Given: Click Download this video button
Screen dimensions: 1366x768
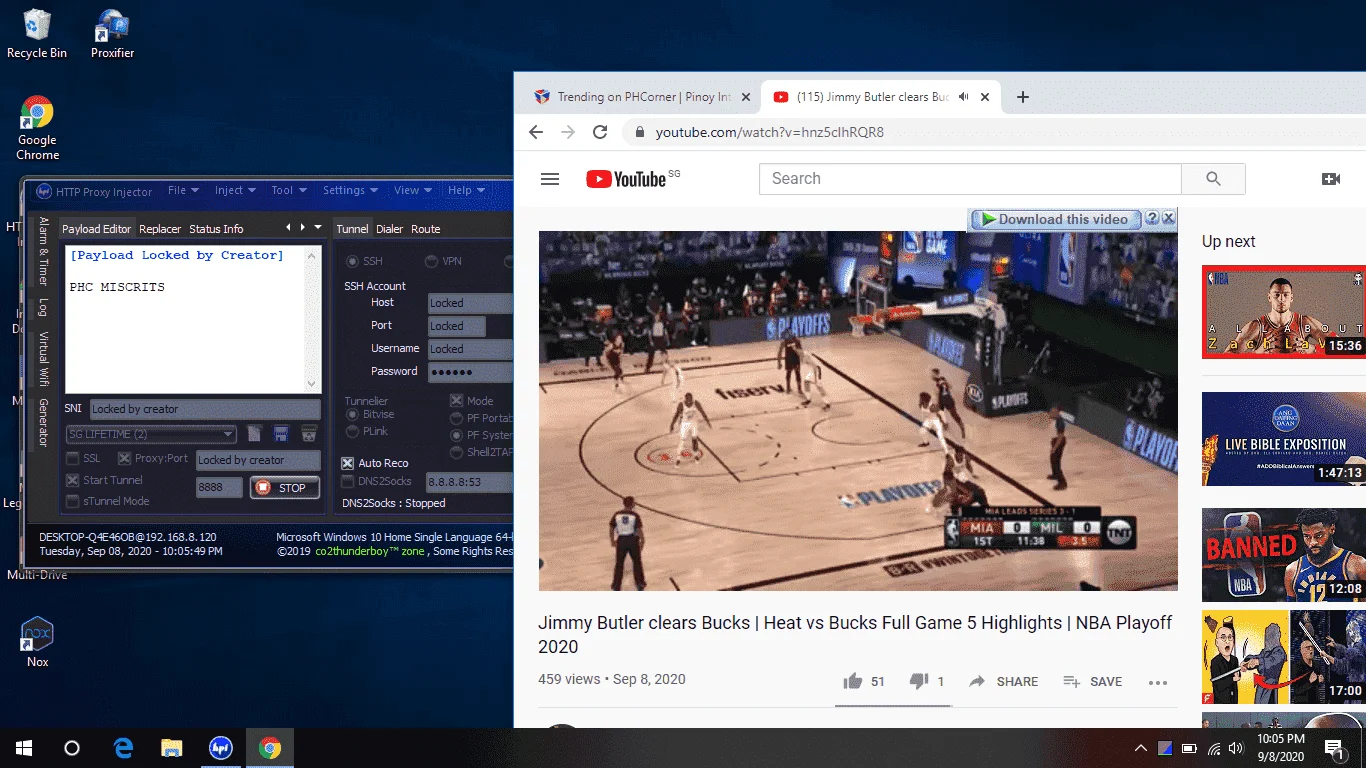Looking at the screenshot, I should click(1055, 219).
